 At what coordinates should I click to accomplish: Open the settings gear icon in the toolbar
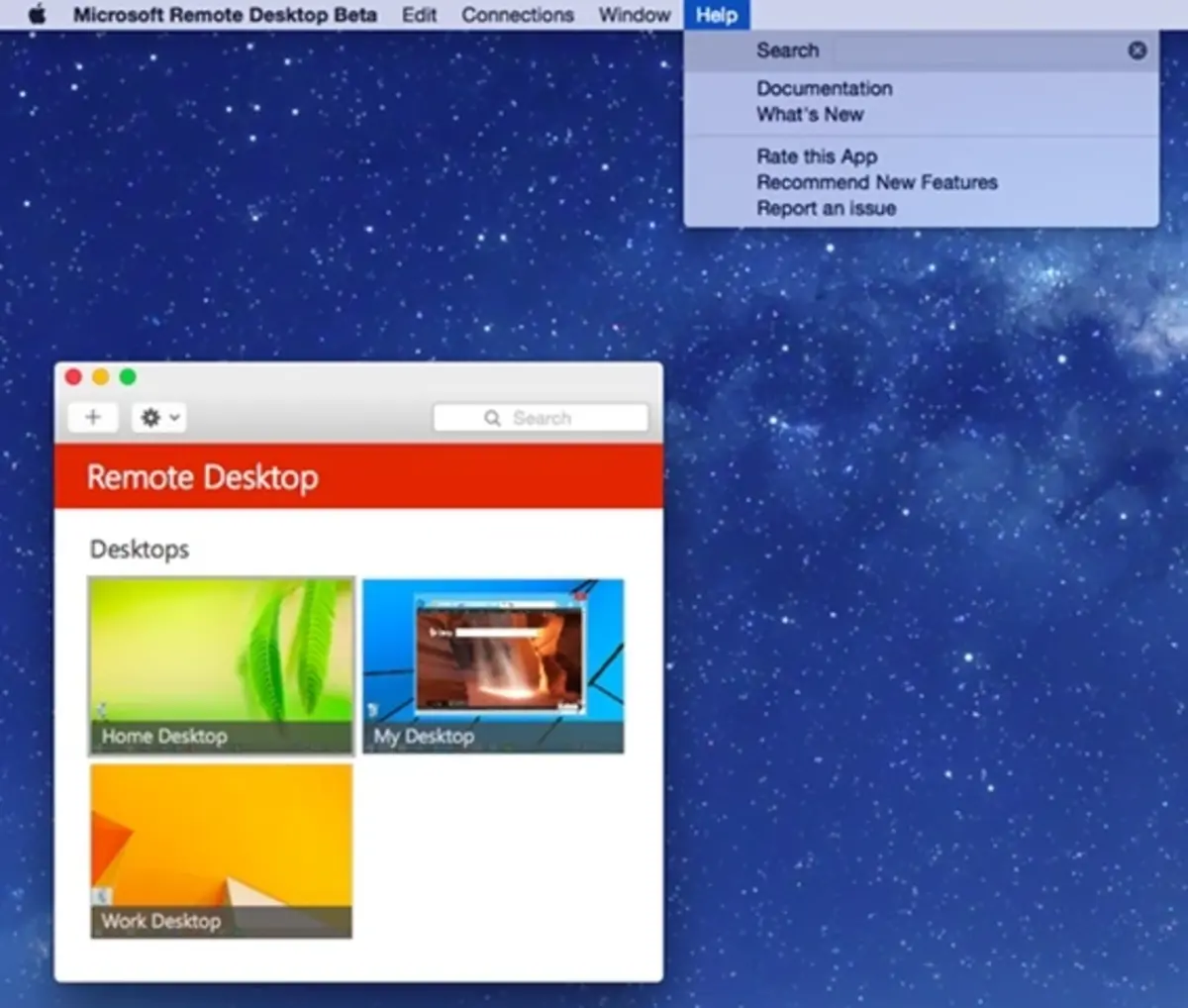pos(151,417)
